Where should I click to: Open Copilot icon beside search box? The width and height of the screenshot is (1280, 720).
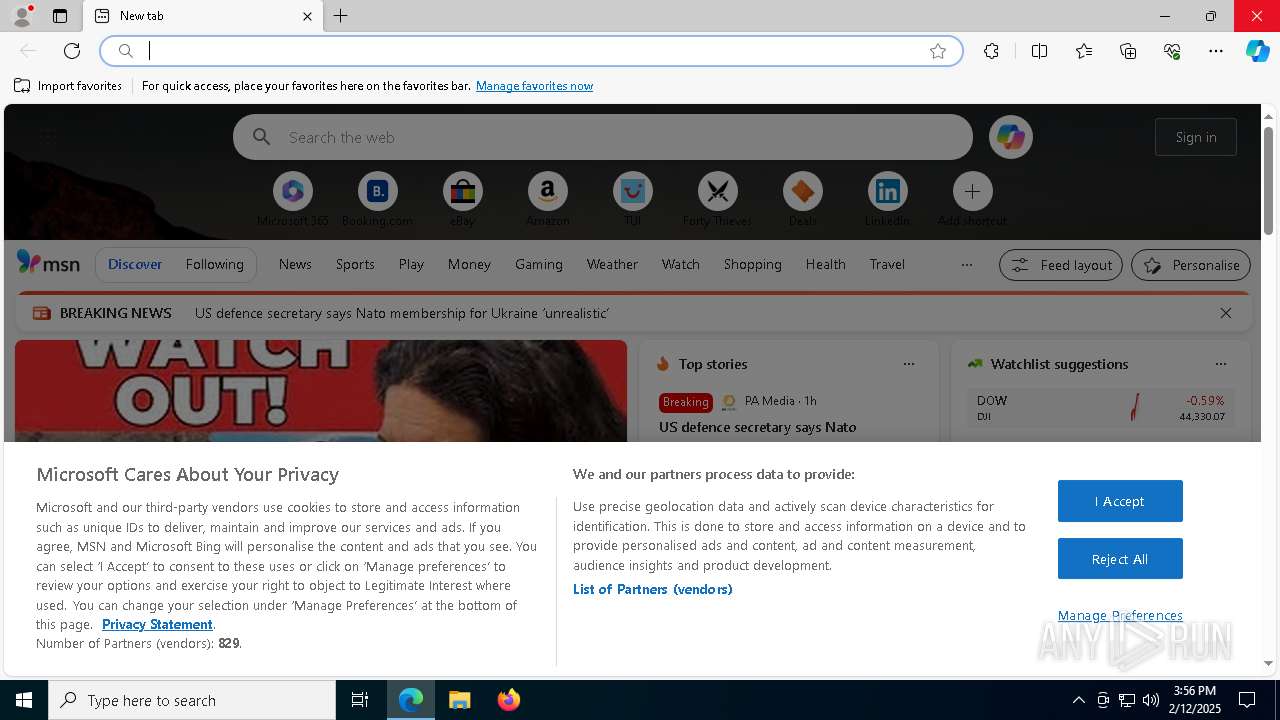[x=1010, y=137]
